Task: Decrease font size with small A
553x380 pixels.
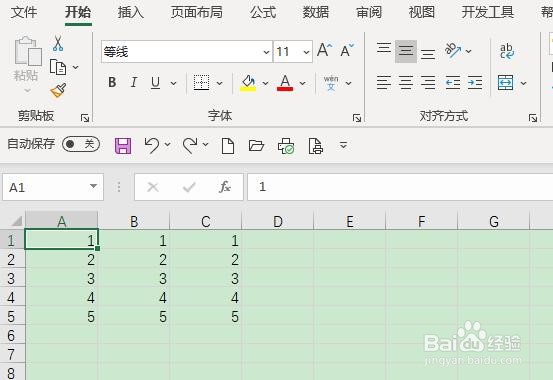Action: tap(347, 51)
